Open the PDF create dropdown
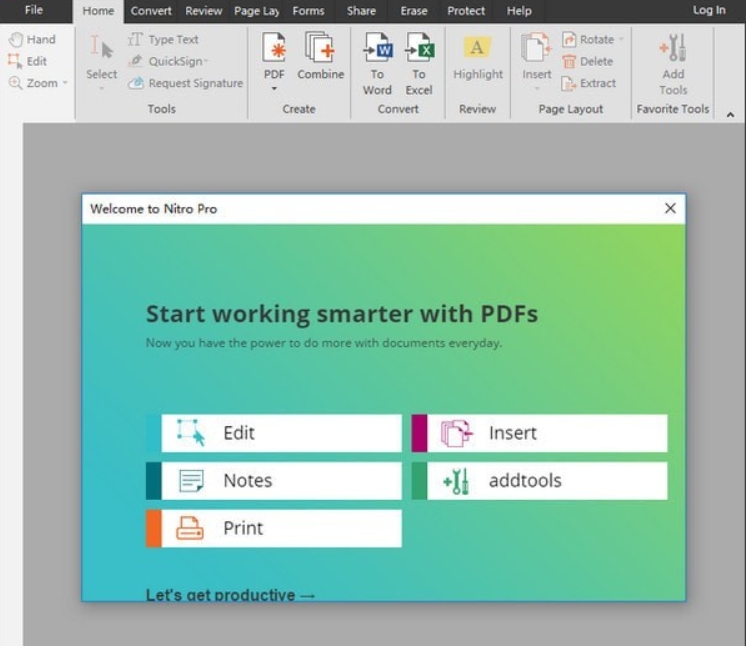 click(274, 89)
